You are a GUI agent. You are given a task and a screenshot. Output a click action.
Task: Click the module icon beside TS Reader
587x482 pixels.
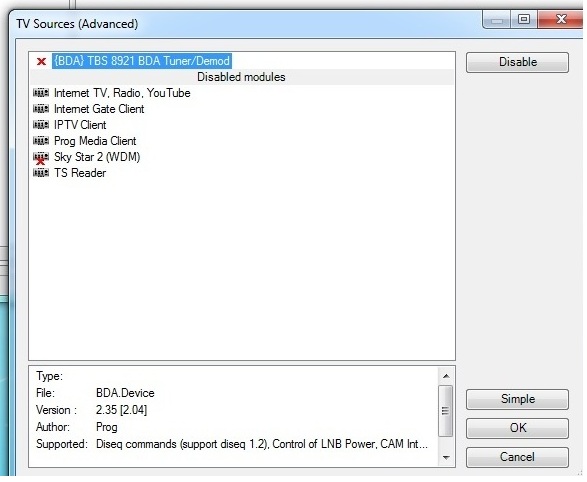tap(41, 173)
